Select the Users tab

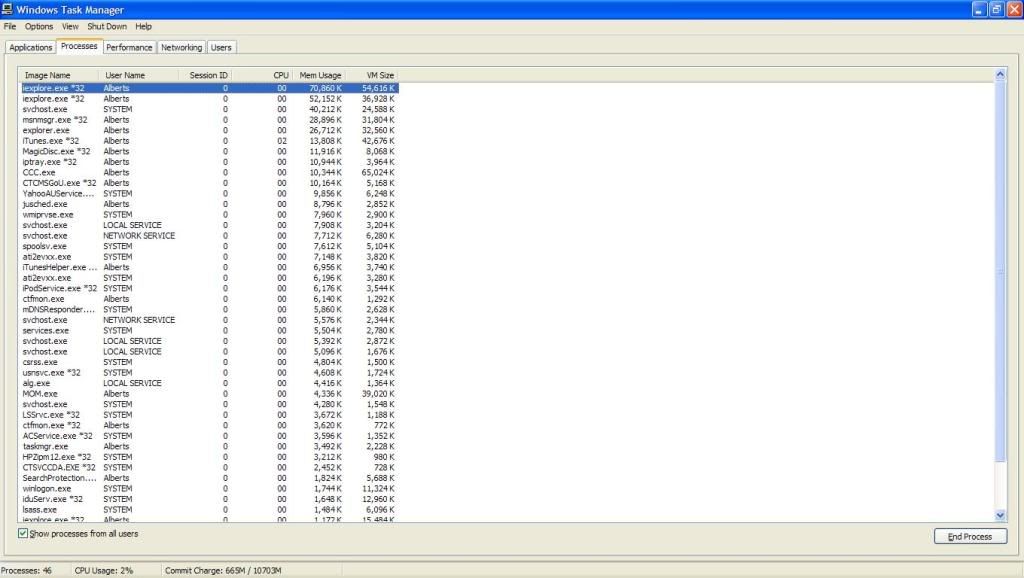pyautogui.click(x=221, y=46)
